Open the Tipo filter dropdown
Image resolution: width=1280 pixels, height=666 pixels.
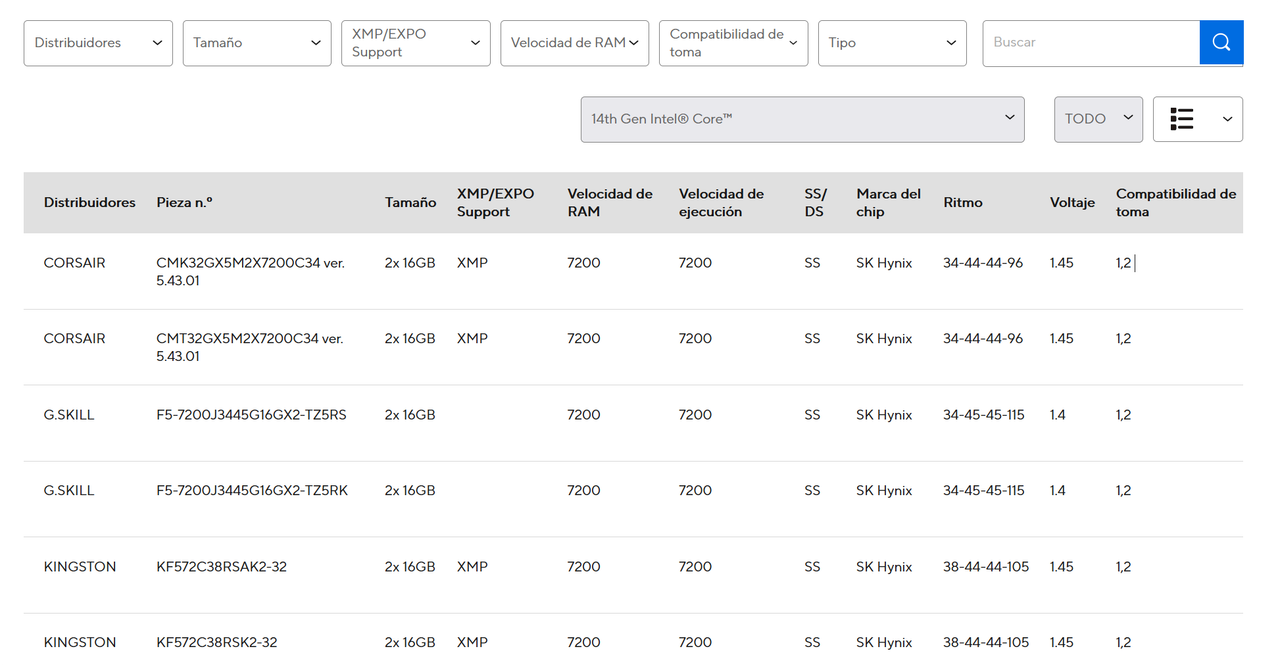pyautogui.click(x=892, y=43)
